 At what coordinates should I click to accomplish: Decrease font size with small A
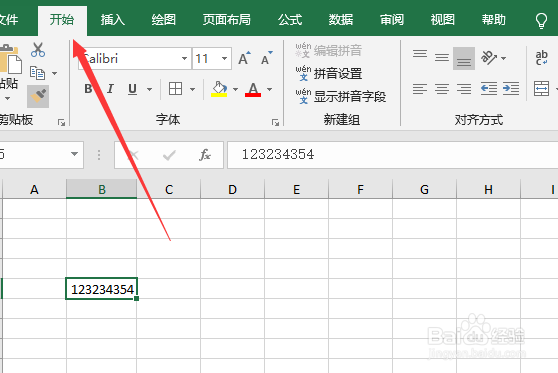point(267,58)
